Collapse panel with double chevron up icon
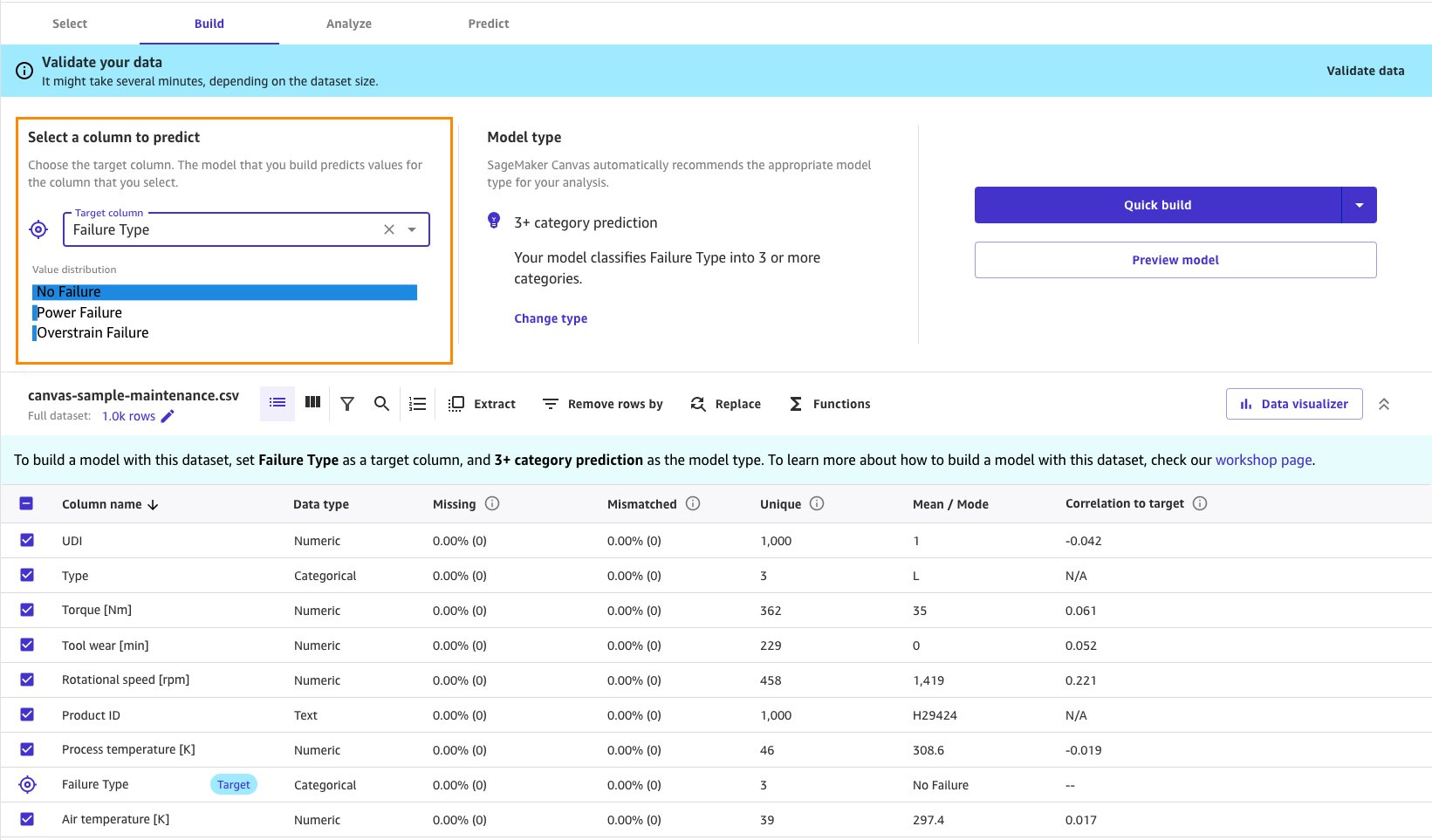The image size is (1432, 840). tap(1384, 404)
